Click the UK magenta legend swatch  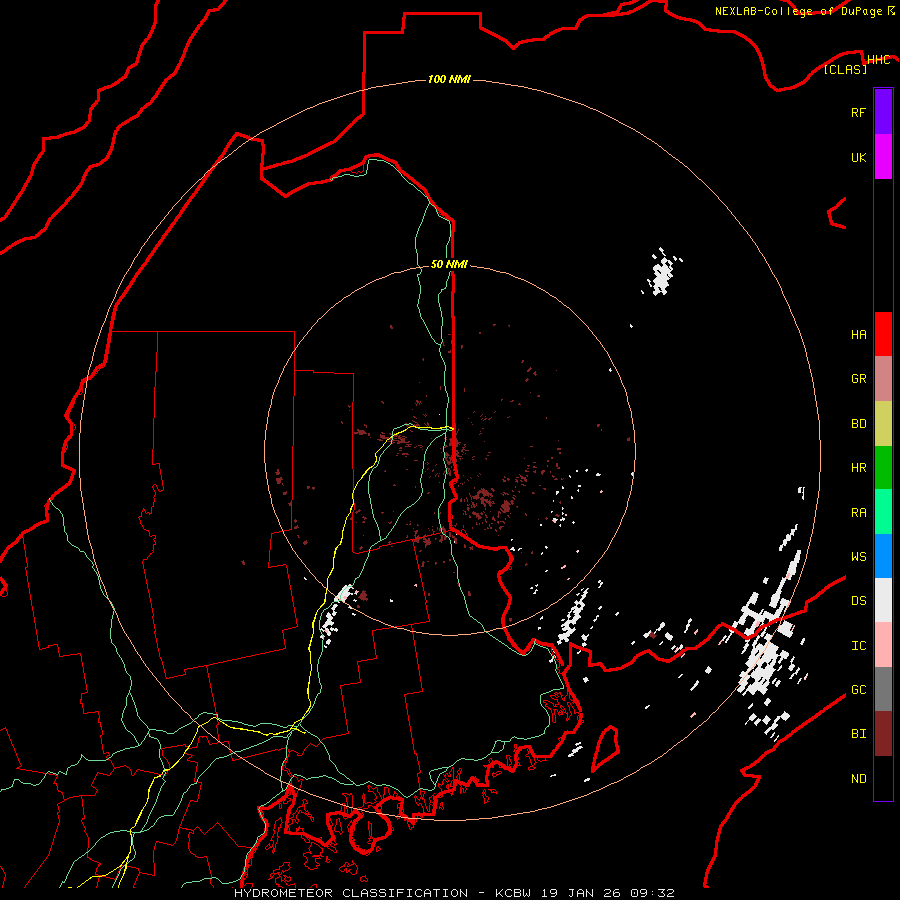click(883, 157)
